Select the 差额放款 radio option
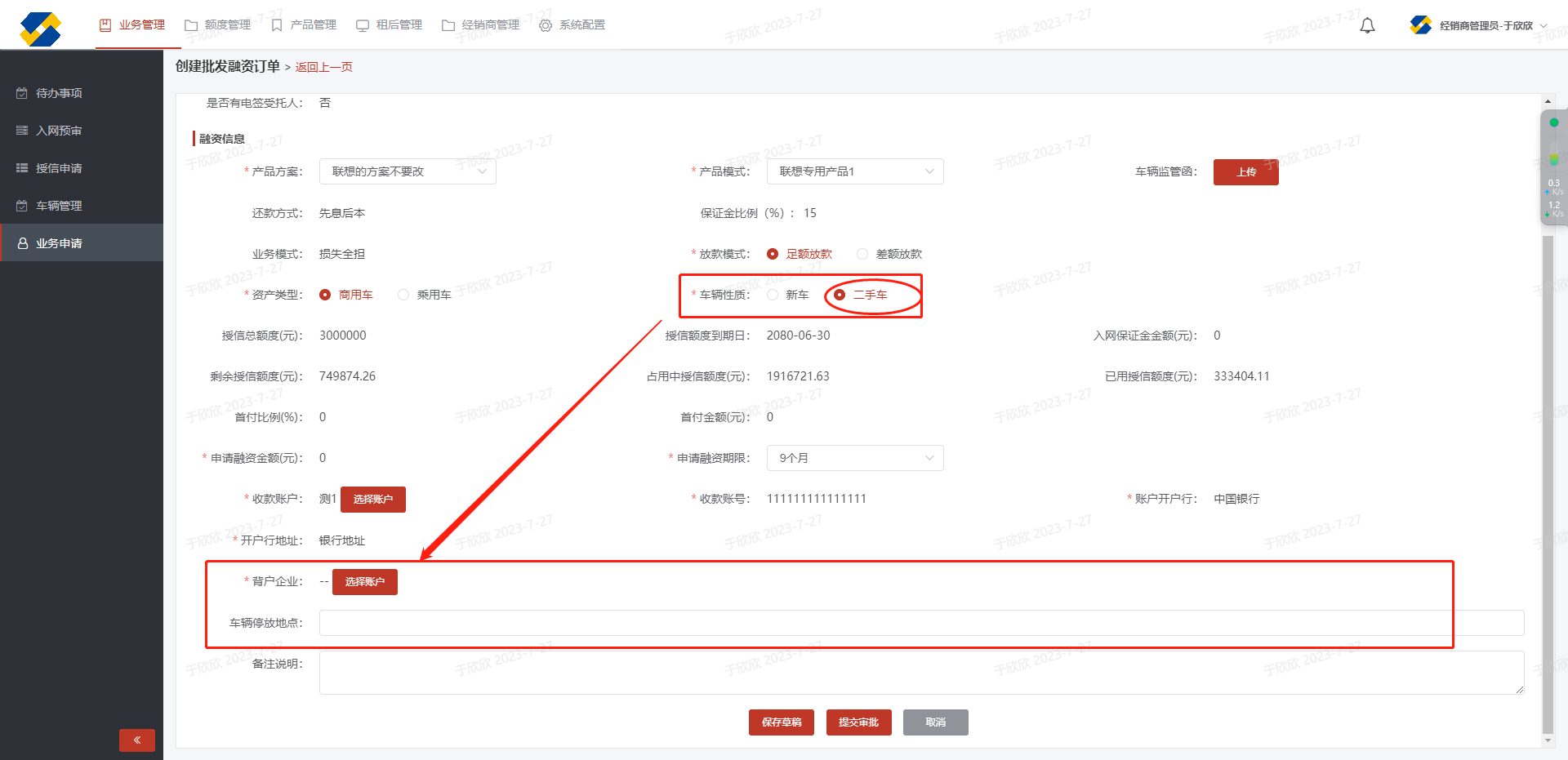This screenshot has height=760, width=1568. (862, 254)
